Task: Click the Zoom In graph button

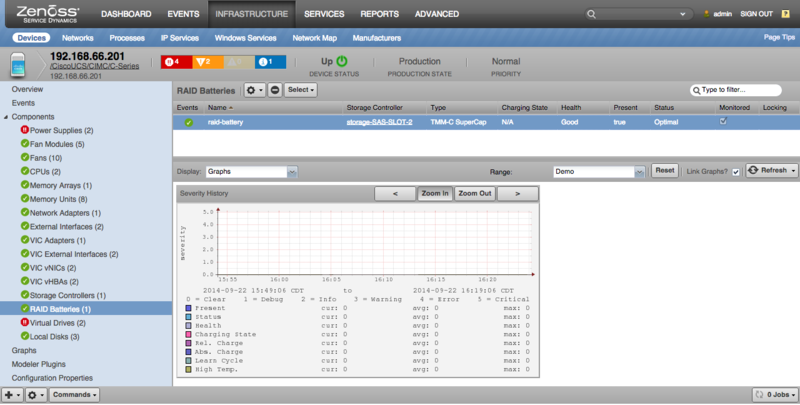Action: pyautogui.click(x=435, y=194)
